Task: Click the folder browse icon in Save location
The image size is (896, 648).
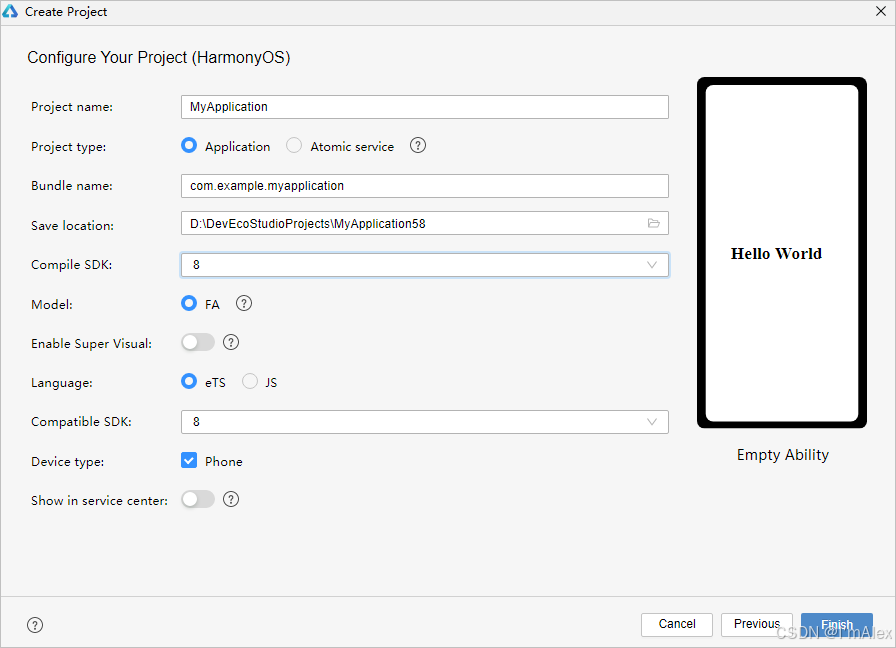Action: click(654, 223)
